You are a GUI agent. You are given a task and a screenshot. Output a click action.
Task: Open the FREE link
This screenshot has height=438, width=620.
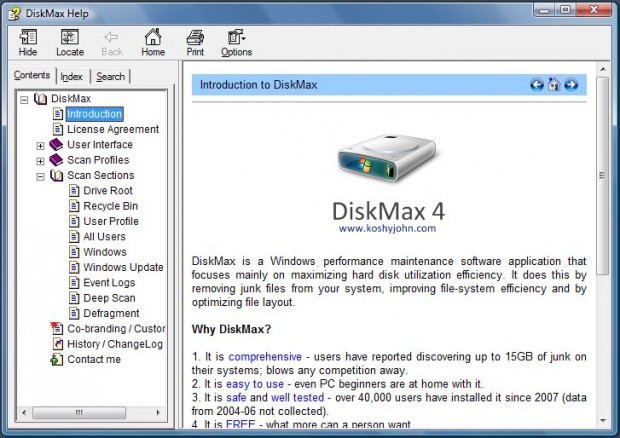pos(240,425)
